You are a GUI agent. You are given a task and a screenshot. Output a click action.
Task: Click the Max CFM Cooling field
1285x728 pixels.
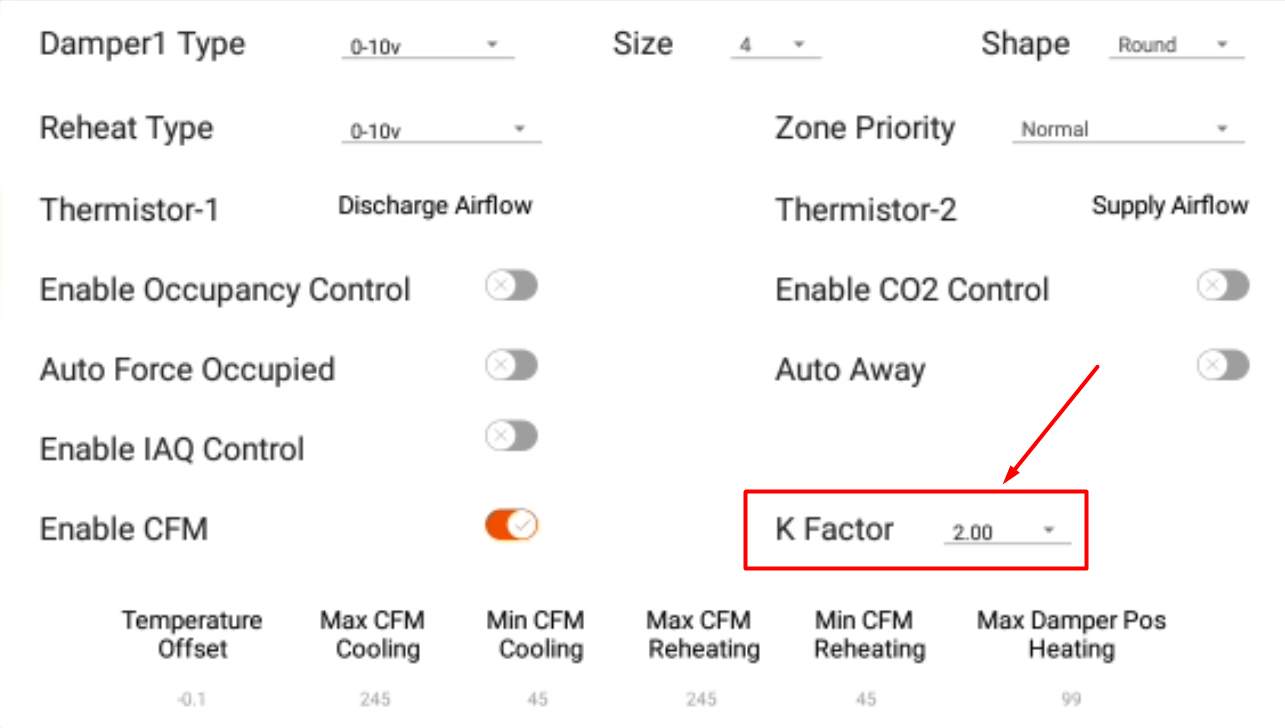[373, 698]
